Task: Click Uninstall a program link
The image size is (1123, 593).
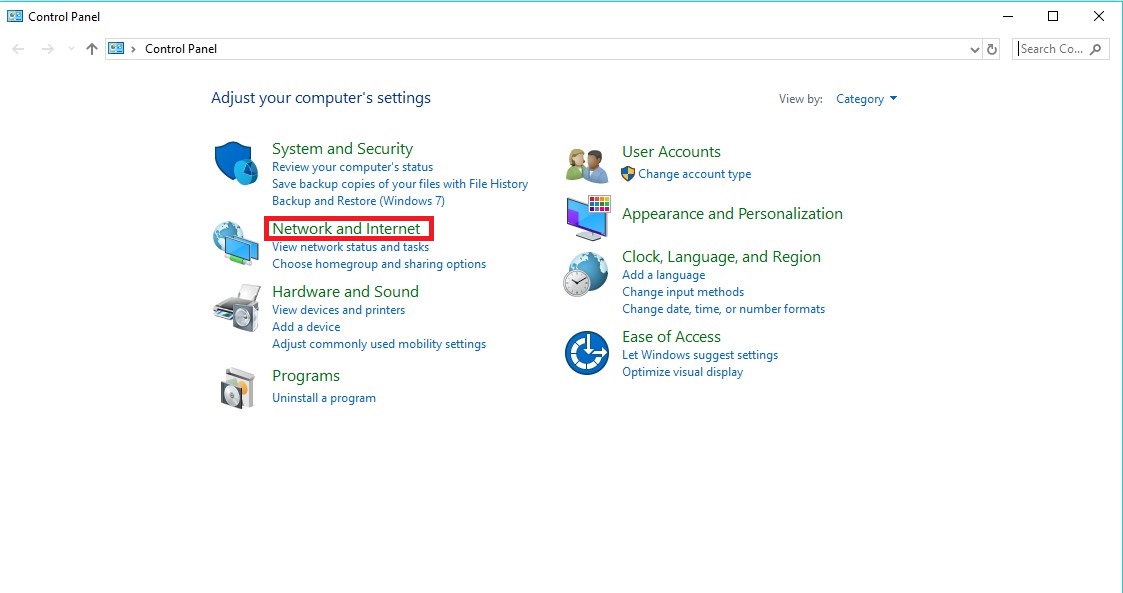Action: [x=324, y=398]
